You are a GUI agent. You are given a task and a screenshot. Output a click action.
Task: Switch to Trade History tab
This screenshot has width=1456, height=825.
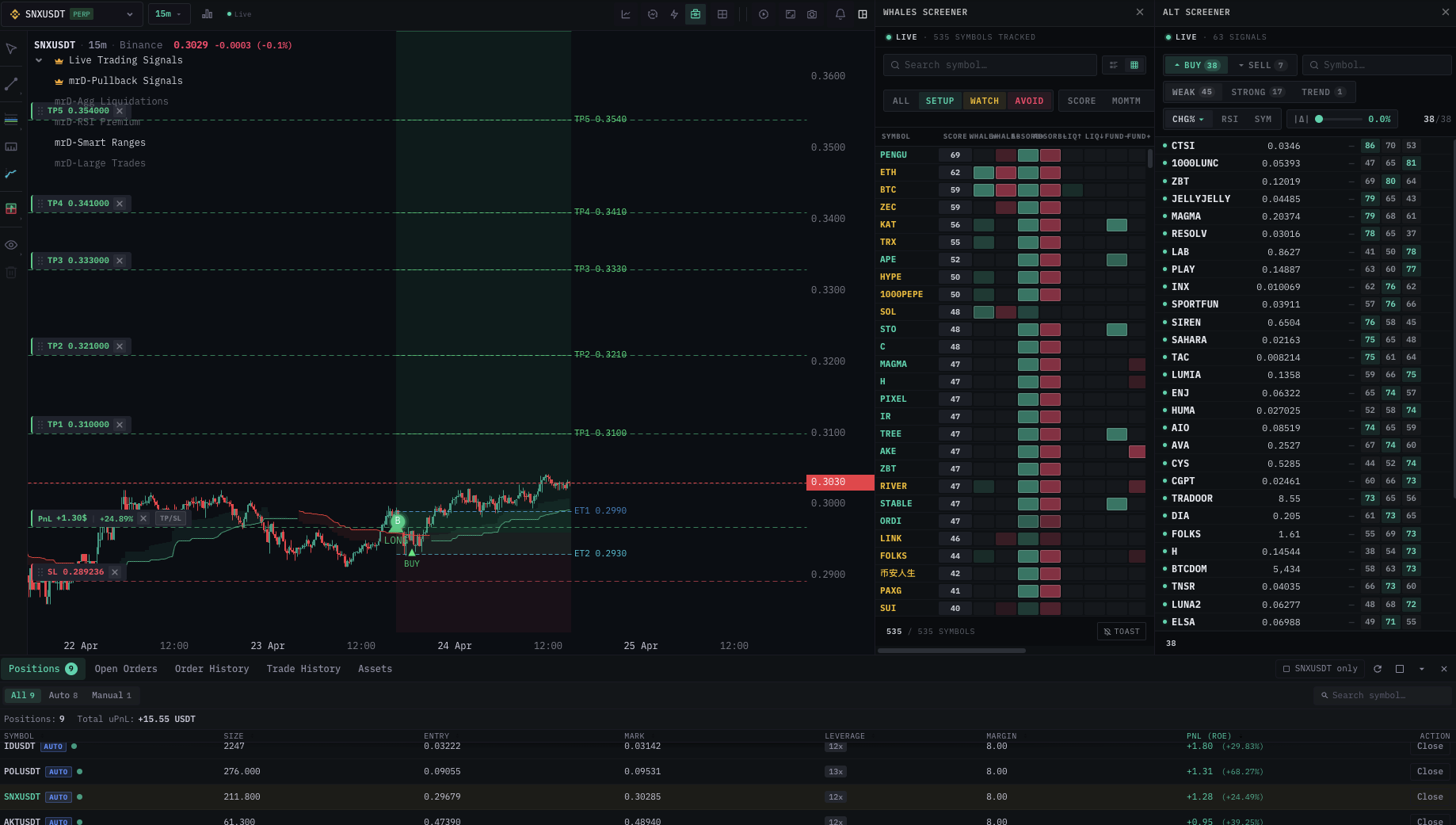[303, 669]
